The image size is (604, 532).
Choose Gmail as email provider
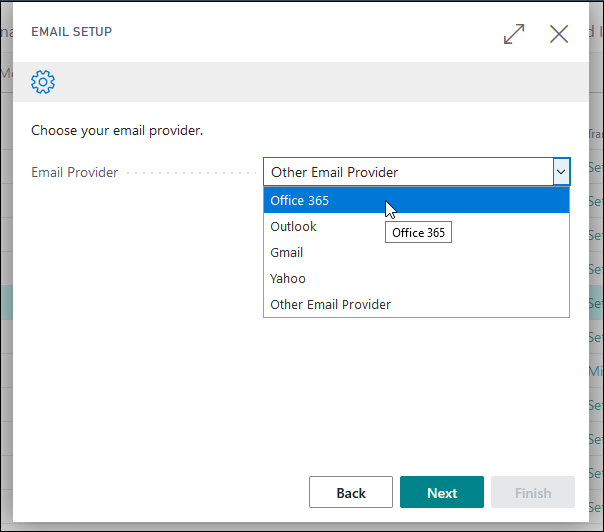tap(416, 253)
